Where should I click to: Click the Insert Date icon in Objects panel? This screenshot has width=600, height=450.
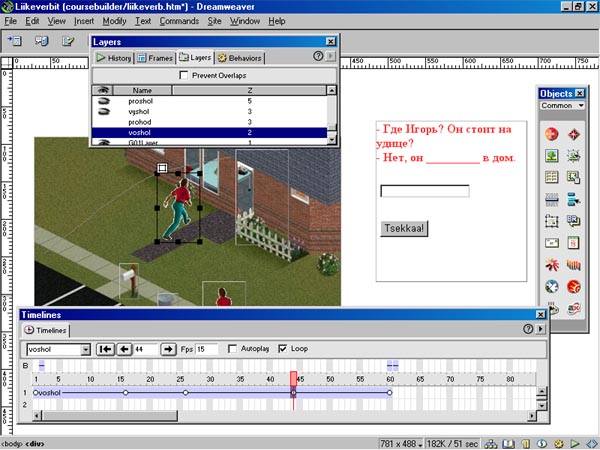click(574, 243)
